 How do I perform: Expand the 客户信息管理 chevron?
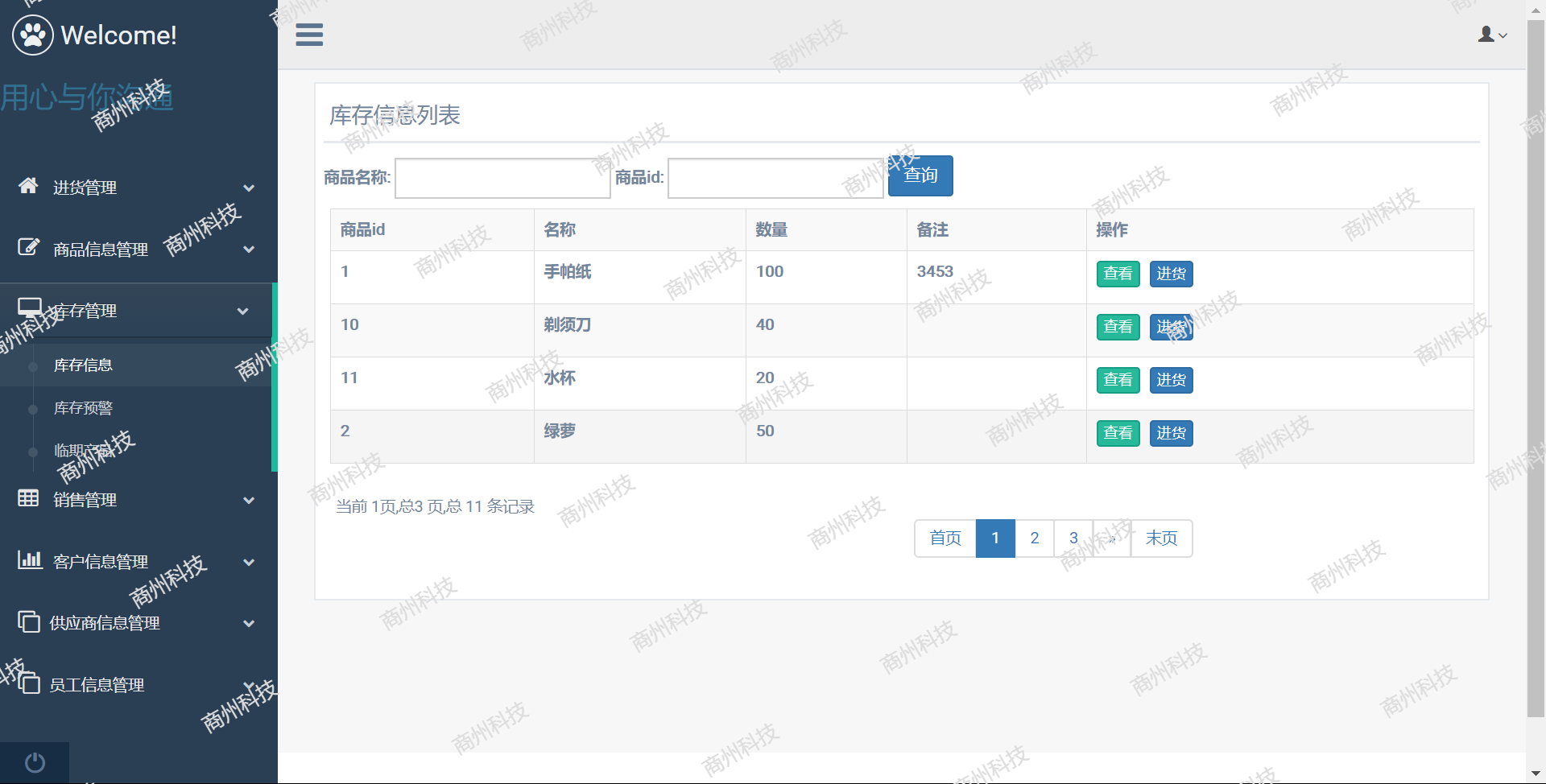pyautogui.click(x=249, y=563)
